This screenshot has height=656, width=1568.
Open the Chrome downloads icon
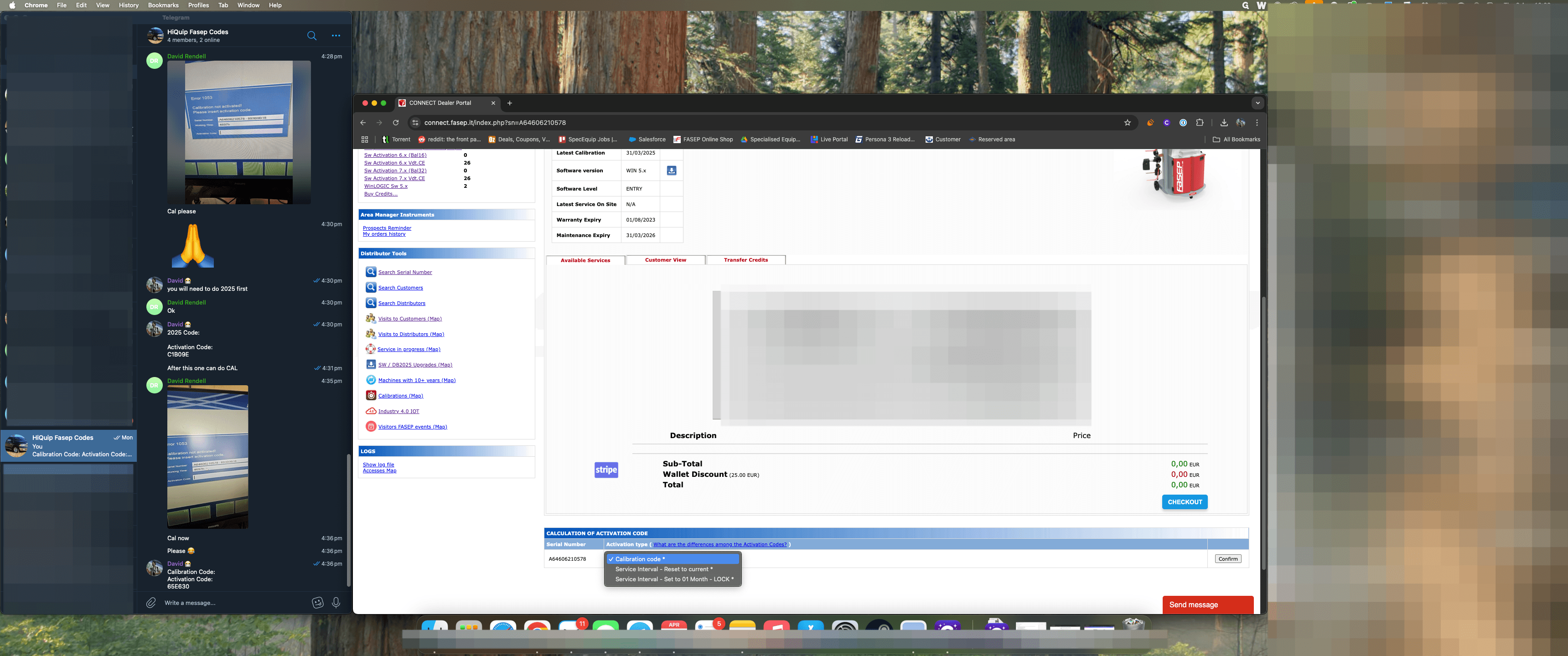point(1224,122)
